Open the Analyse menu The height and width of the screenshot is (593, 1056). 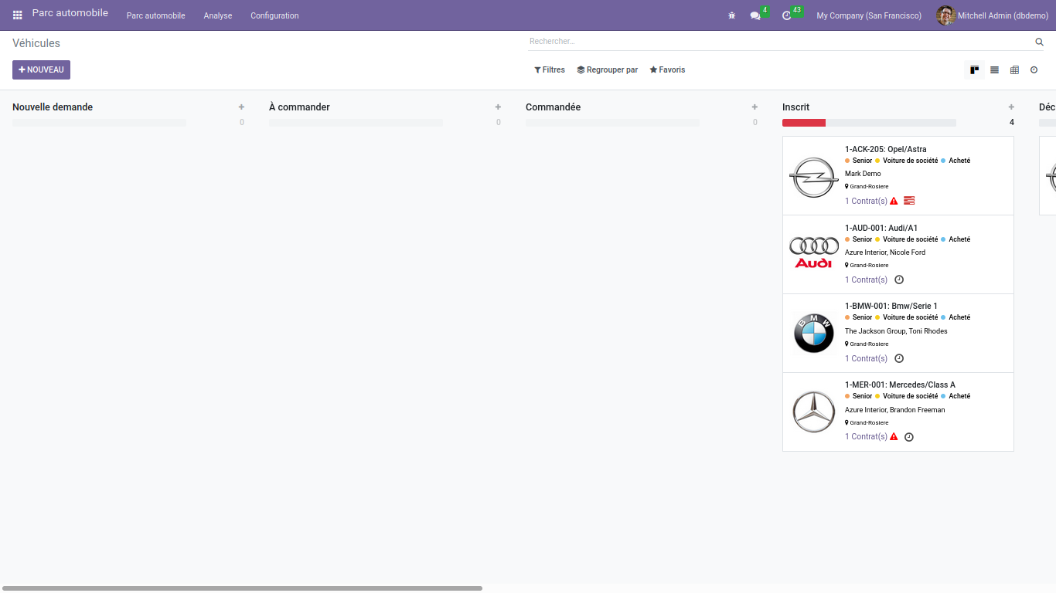tap(217, 16)
